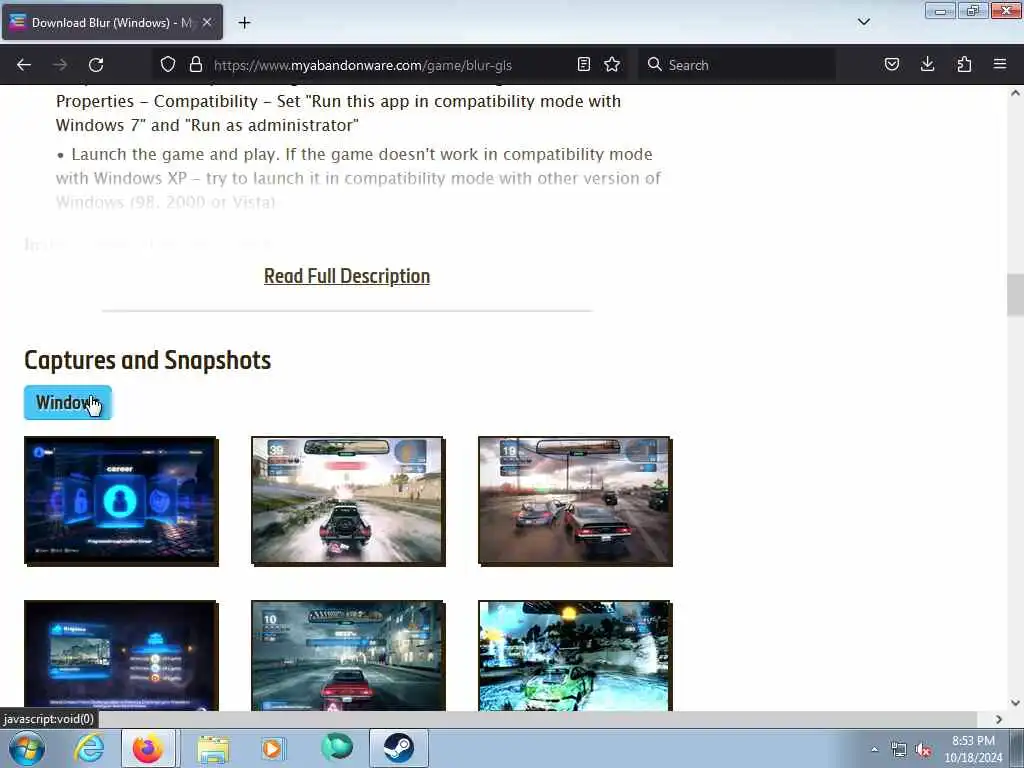The image size is (1024, 768).
Task: Launch Internet Explorer from the taskbar
Action: 89,748
